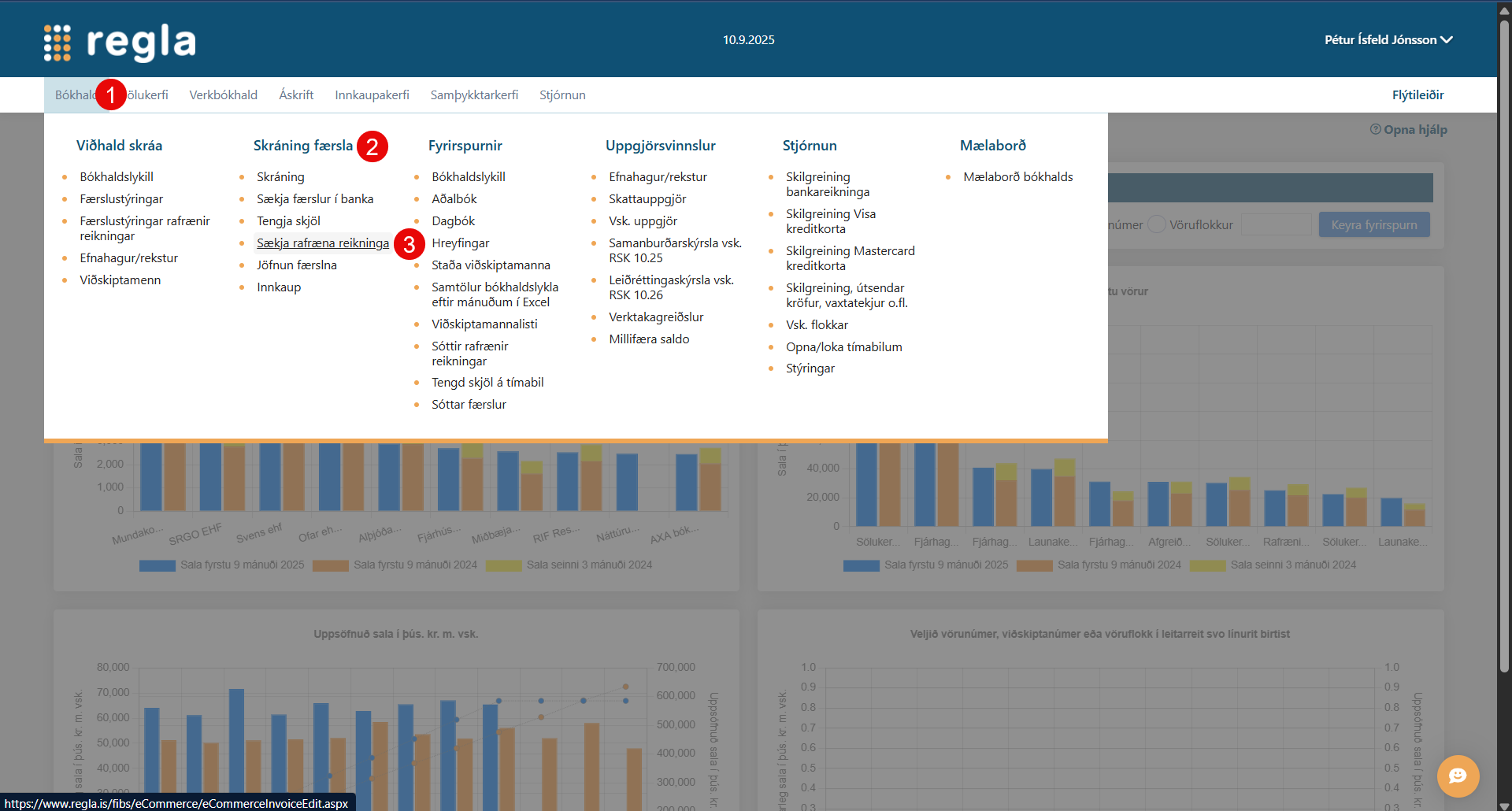
Task: Open the Innkaupakerfi menu
Action: click(372, 95)
